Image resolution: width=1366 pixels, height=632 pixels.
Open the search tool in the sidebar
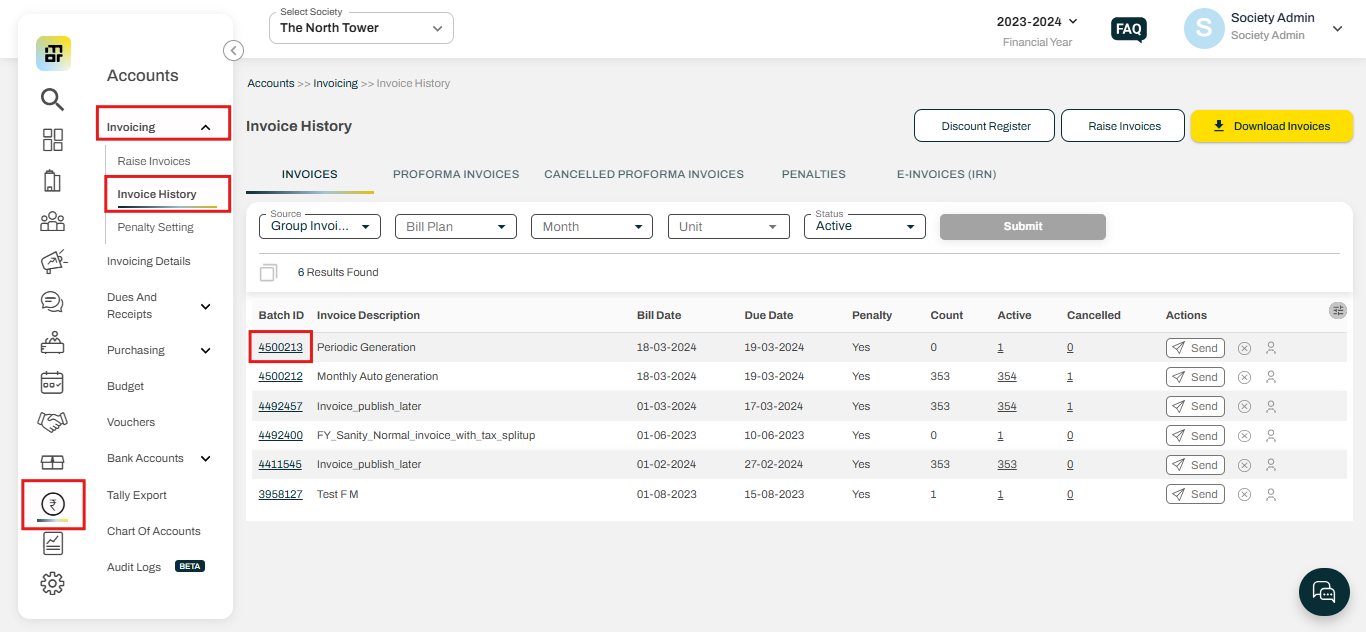point(53,99)
